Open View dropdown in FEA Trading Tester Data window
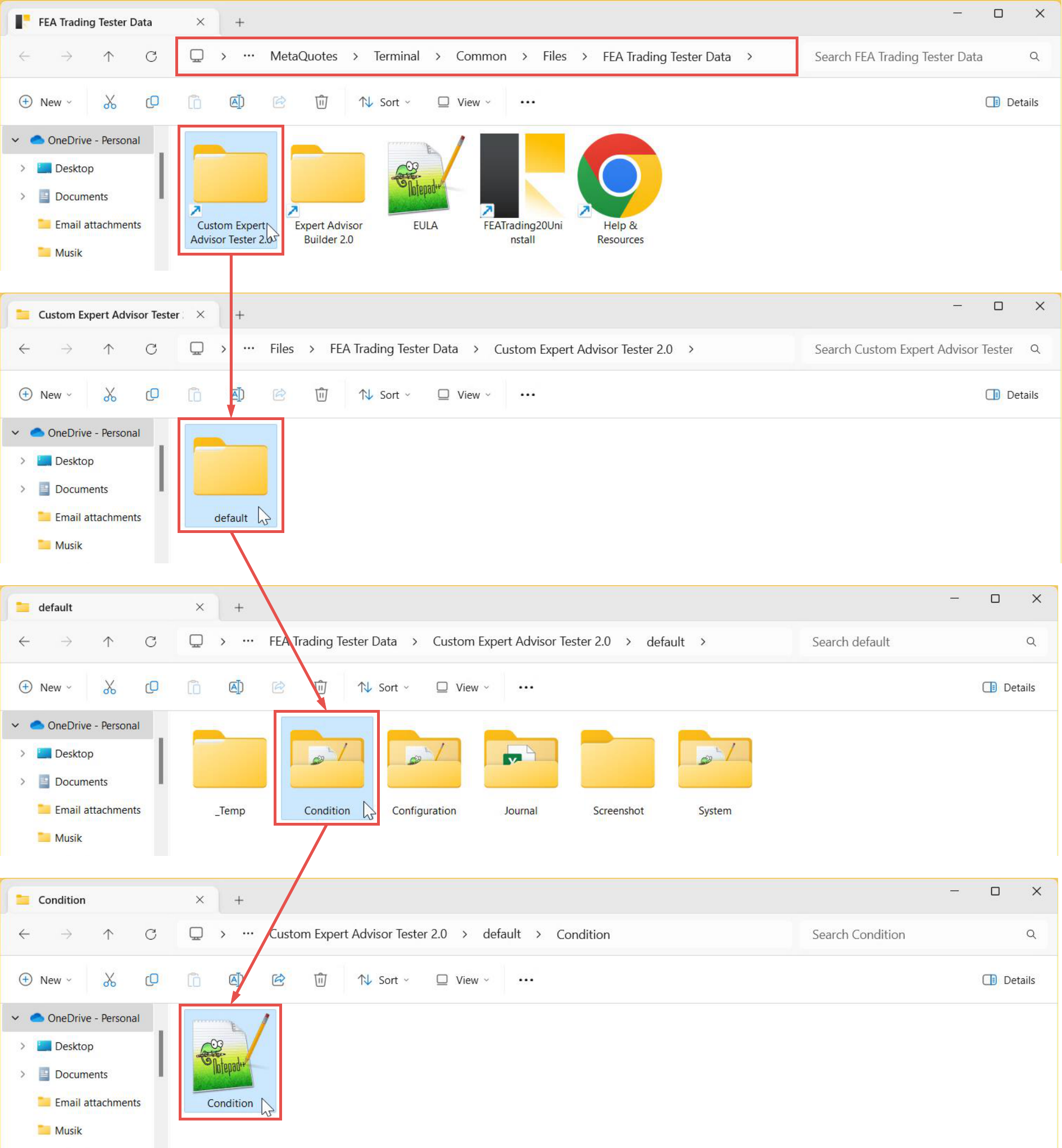1062x1148 pixels. (x=464, y=102)
